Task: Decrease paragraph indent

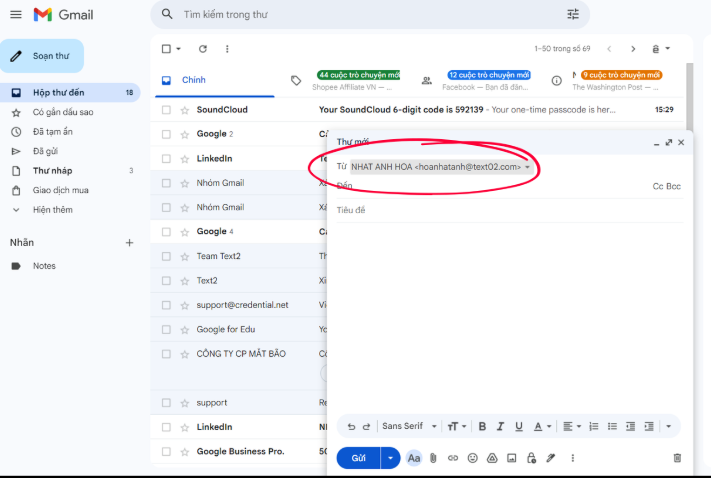Action: tap(630, 426)
